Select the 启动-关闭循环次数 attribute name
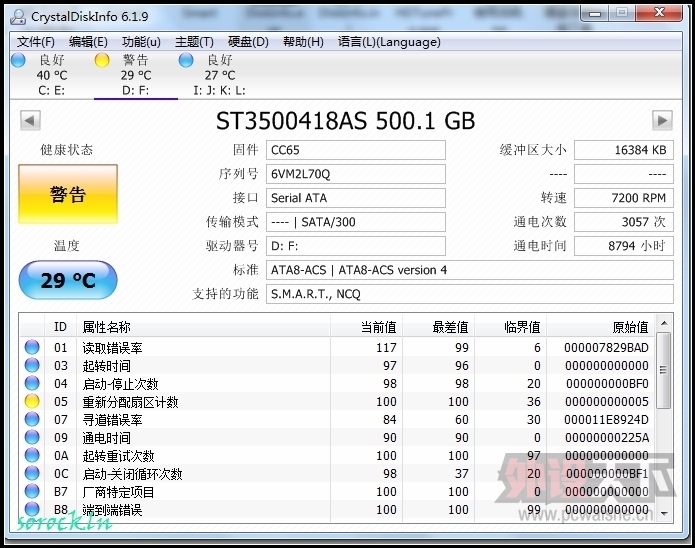 [132, 474]
